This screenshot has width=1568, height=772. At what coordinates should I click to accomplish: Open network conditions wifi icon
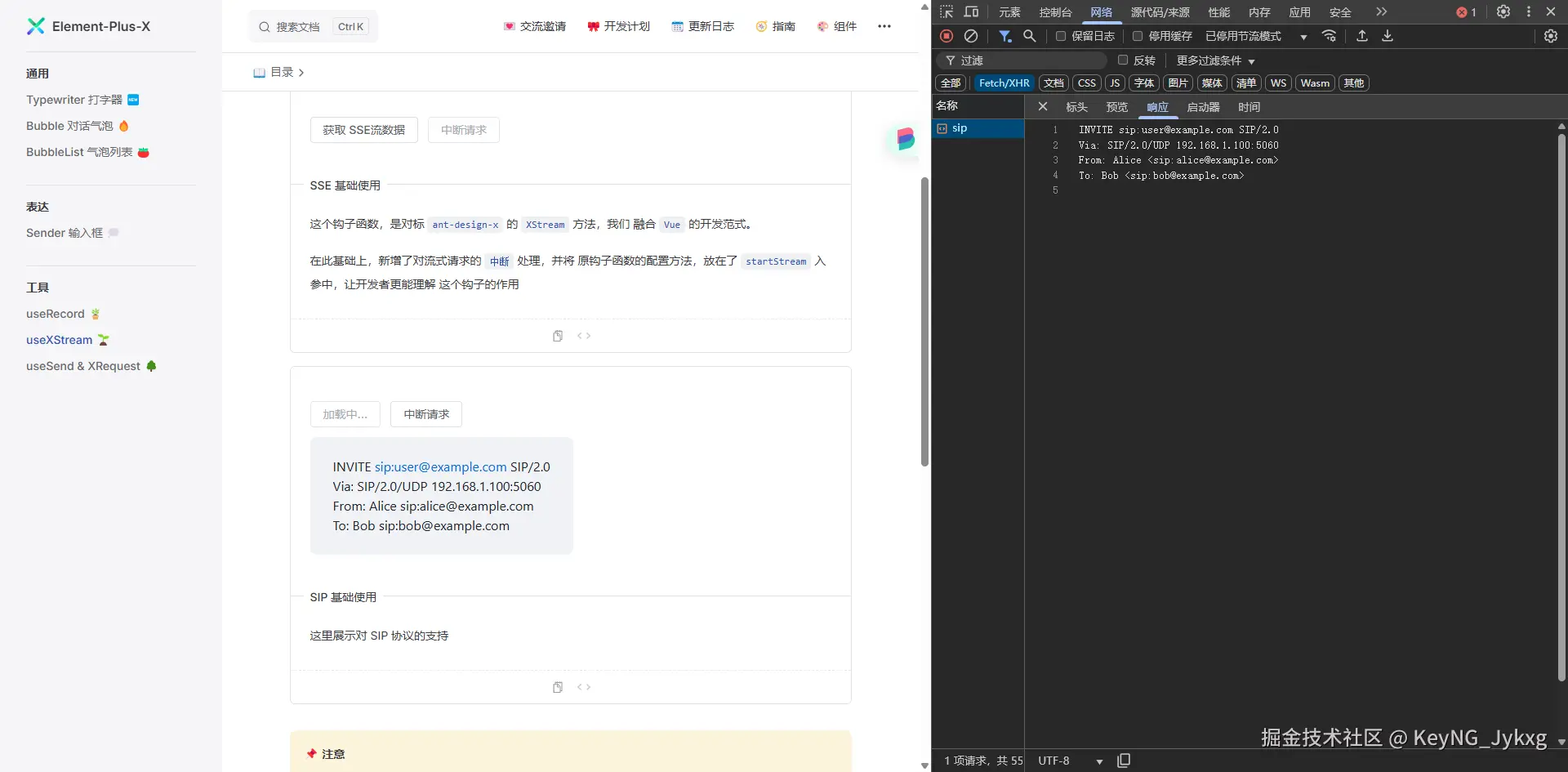coord(1330,36)
